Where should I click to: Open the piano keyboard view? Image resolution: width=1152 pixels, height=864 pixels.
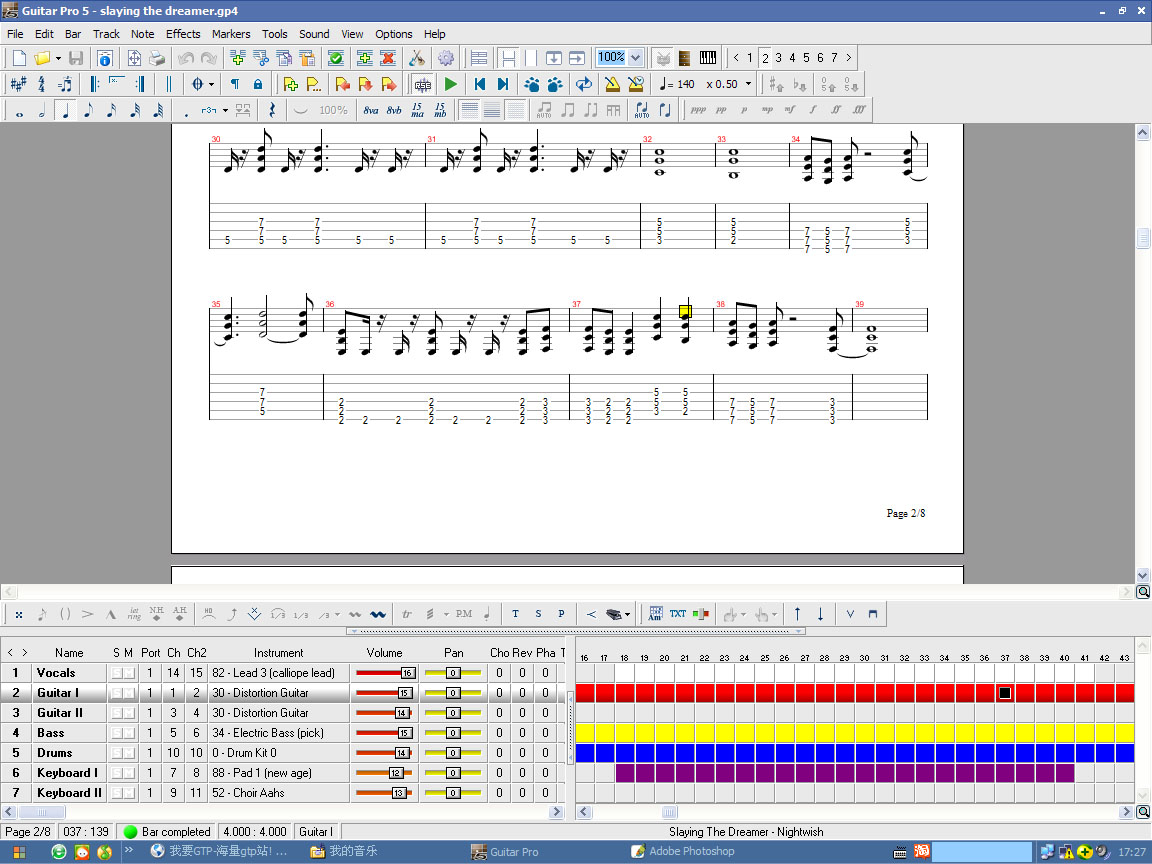[708, 58]
